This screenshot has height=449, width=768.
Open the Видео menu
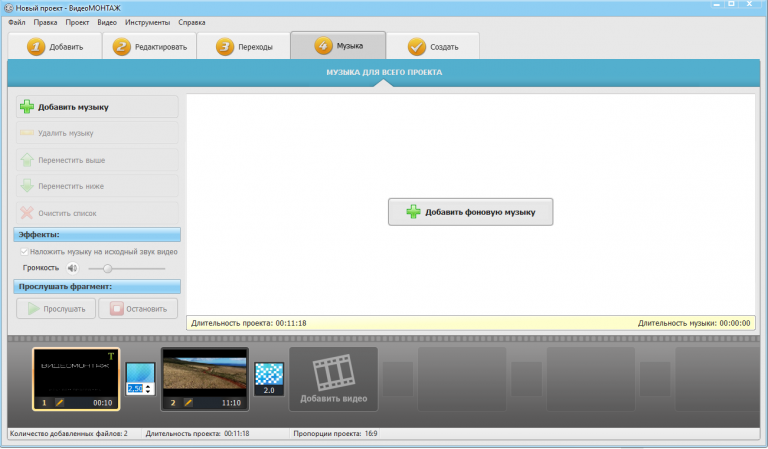pos(107,23)
